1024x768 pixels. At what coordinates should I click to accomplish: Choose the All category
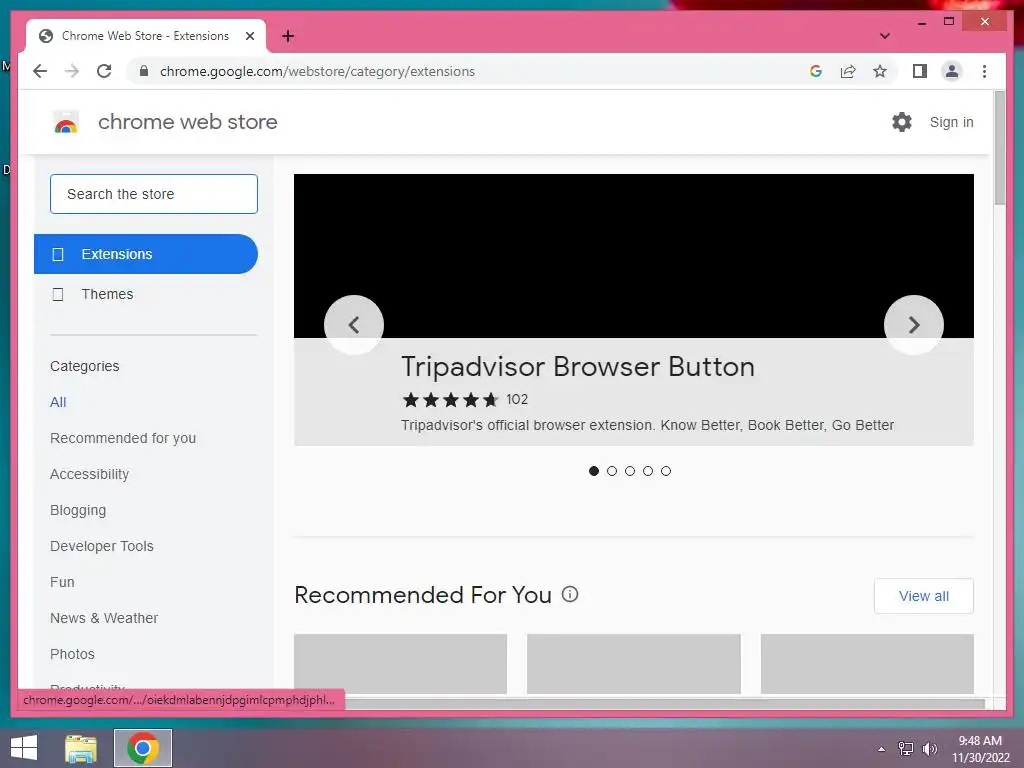pos(58,402)
